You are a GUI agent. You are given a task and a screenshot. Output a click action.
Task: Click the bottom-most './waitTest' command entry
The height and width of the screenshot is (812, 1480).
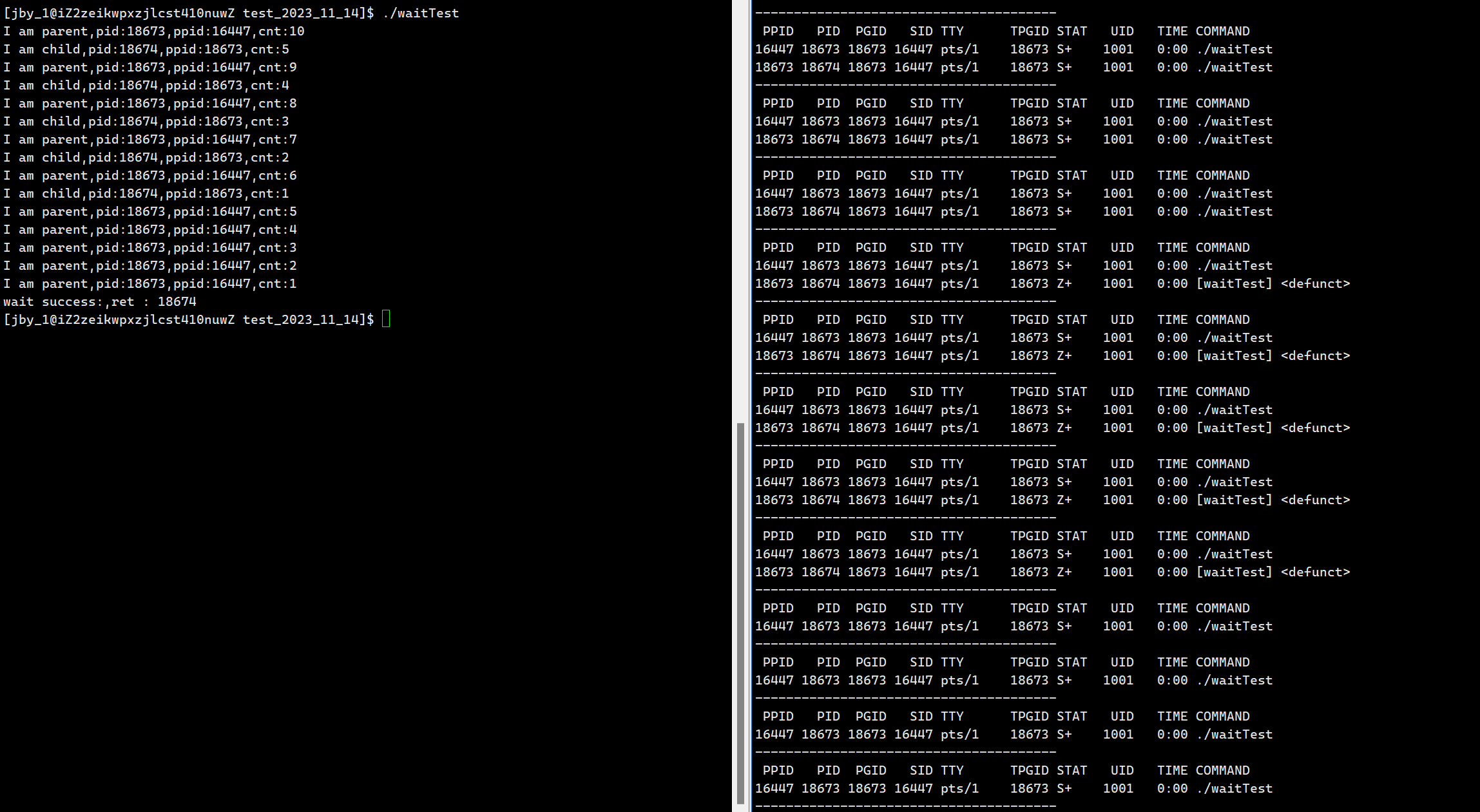point(1235,788)
